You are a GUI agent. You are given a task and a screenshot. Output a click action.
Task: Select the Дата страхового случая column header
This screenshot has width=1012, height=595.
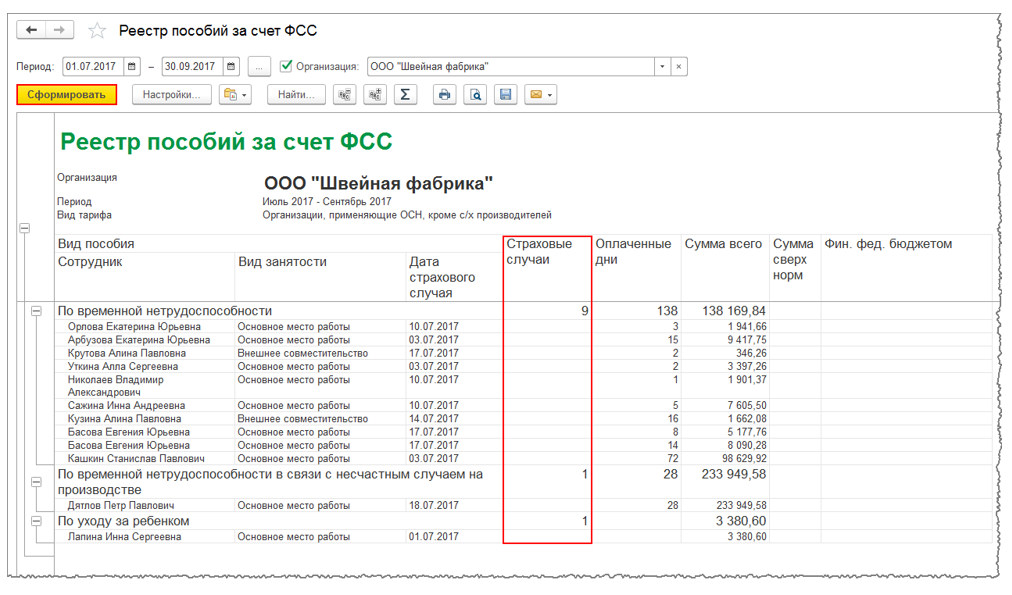tap(454, 276)
